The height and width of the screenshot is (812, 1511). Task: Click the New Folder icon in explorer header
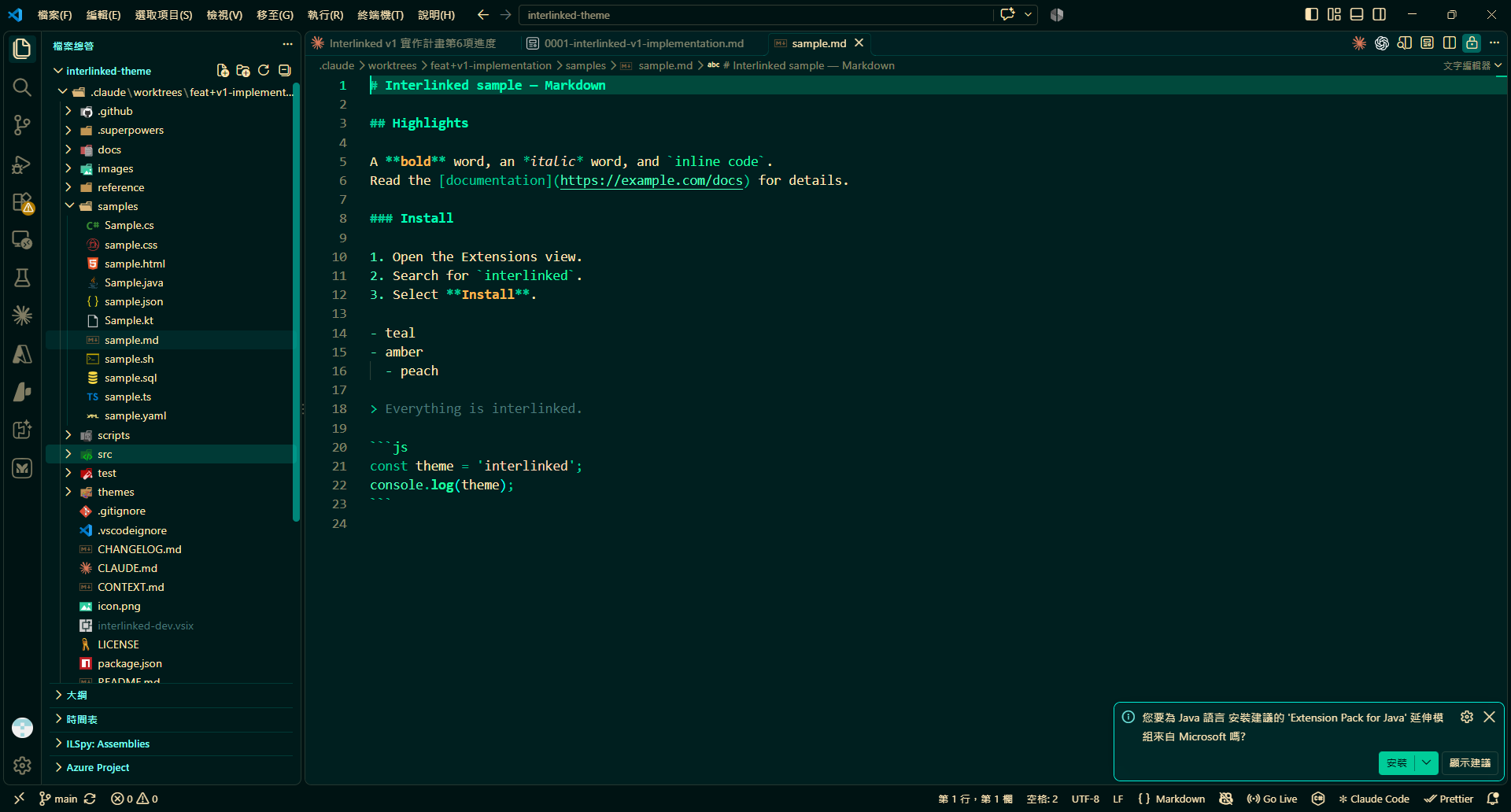[x=243, y=71]
